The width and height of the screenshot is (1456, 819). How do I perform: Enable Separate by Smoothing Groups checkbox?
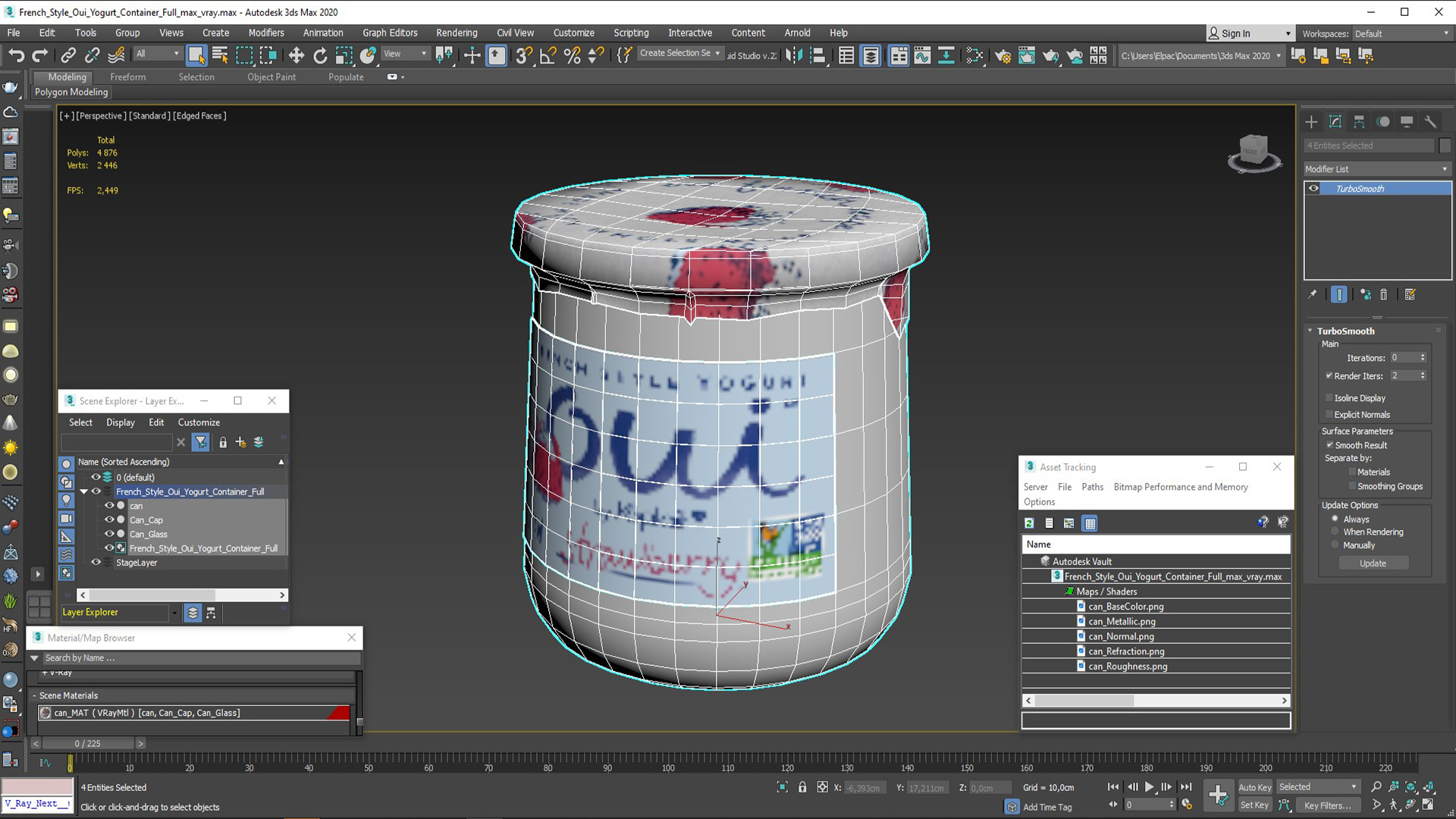[x=1351, y=486]
